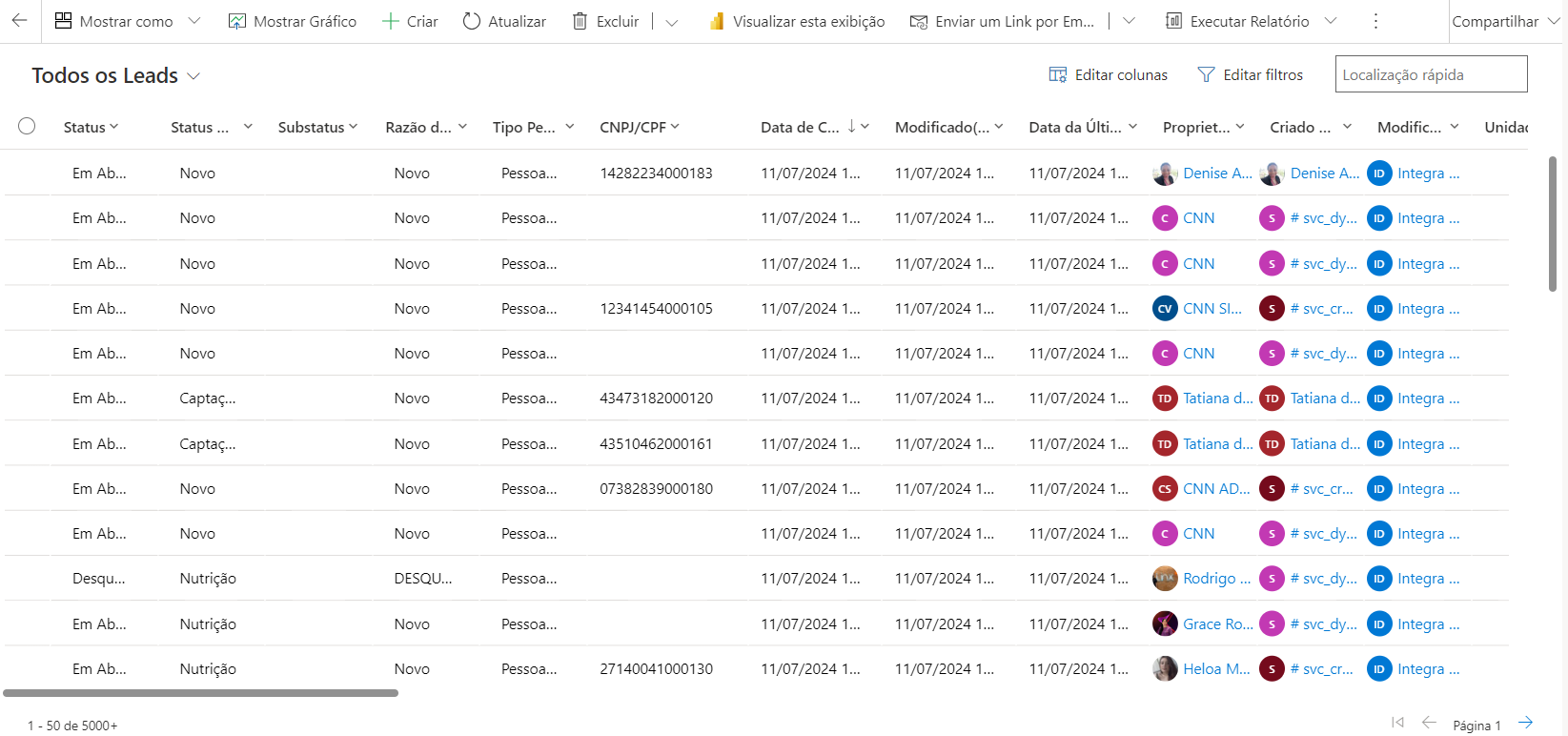The image size is (1568, 736).
Task: Click the Compartilhar button
Action: tap(1495, 21)
